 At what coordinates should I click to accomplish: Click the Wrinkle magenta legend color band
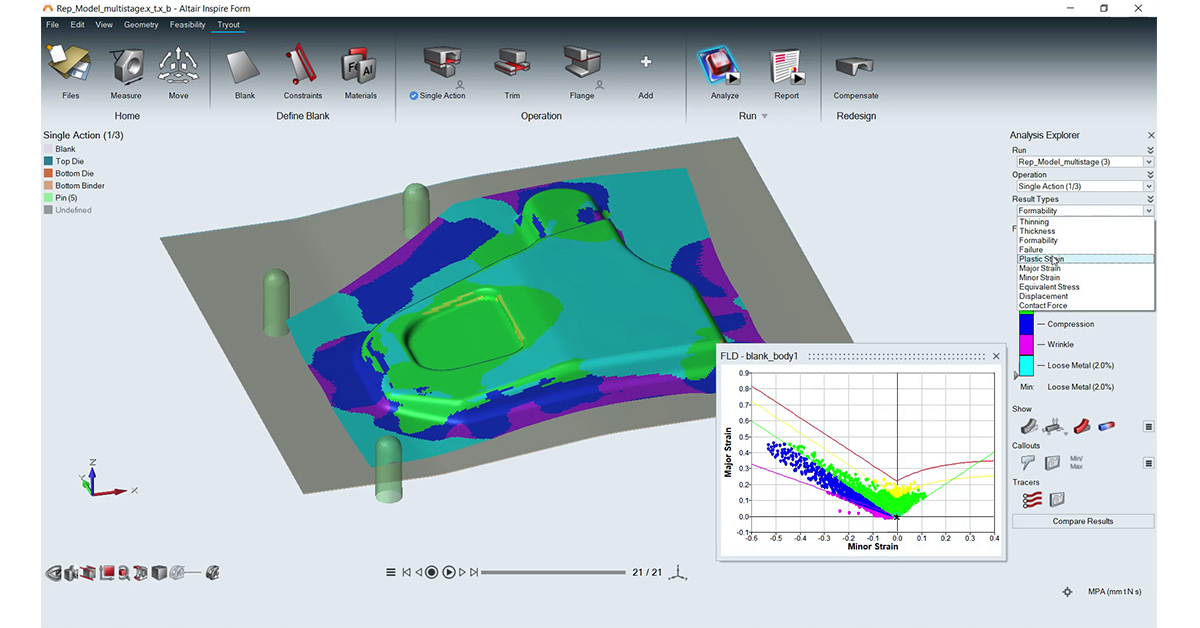[1026, 344]
